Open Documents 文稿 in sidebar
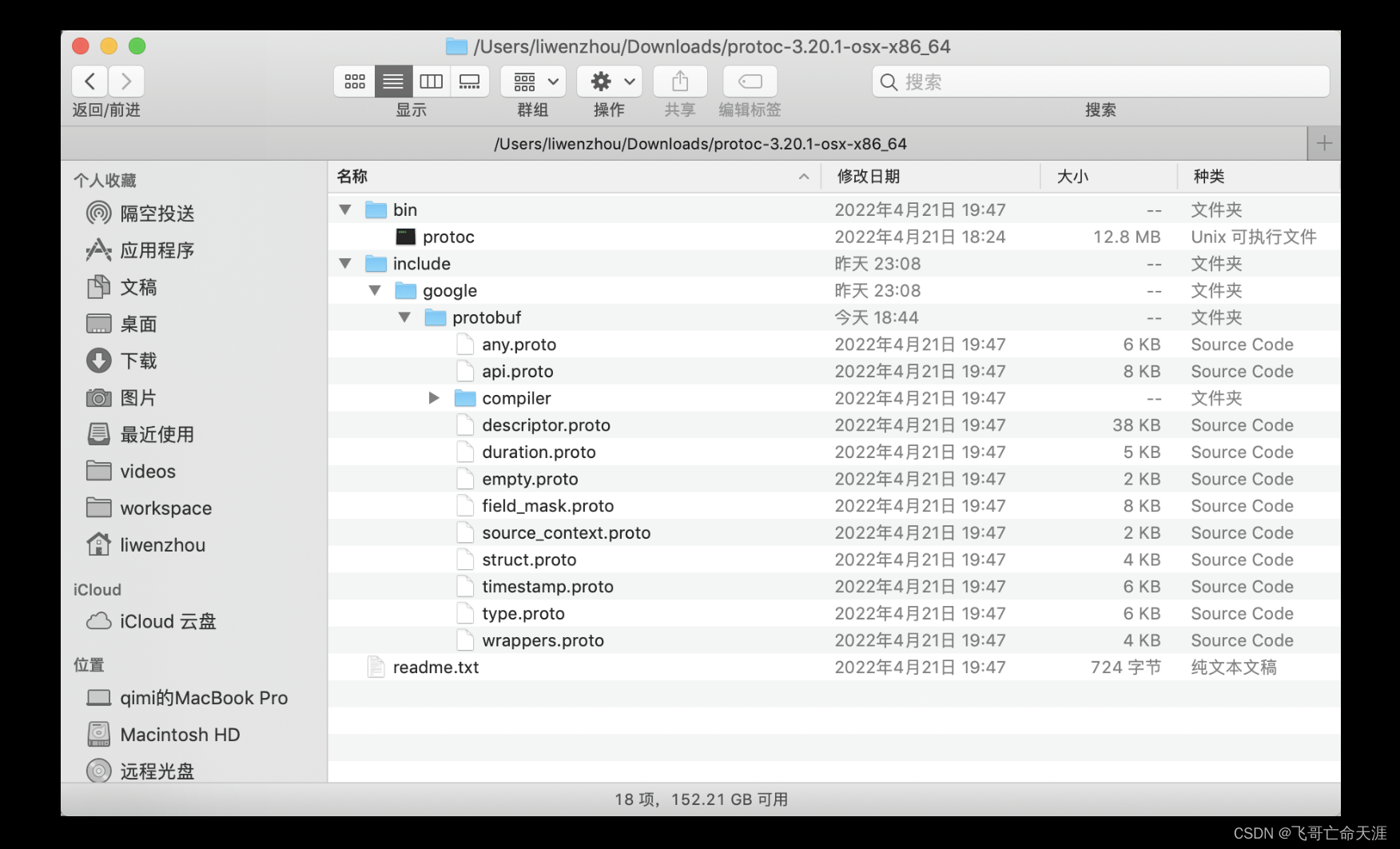Screen dimensions: 1400x849 tap(122, 287)
